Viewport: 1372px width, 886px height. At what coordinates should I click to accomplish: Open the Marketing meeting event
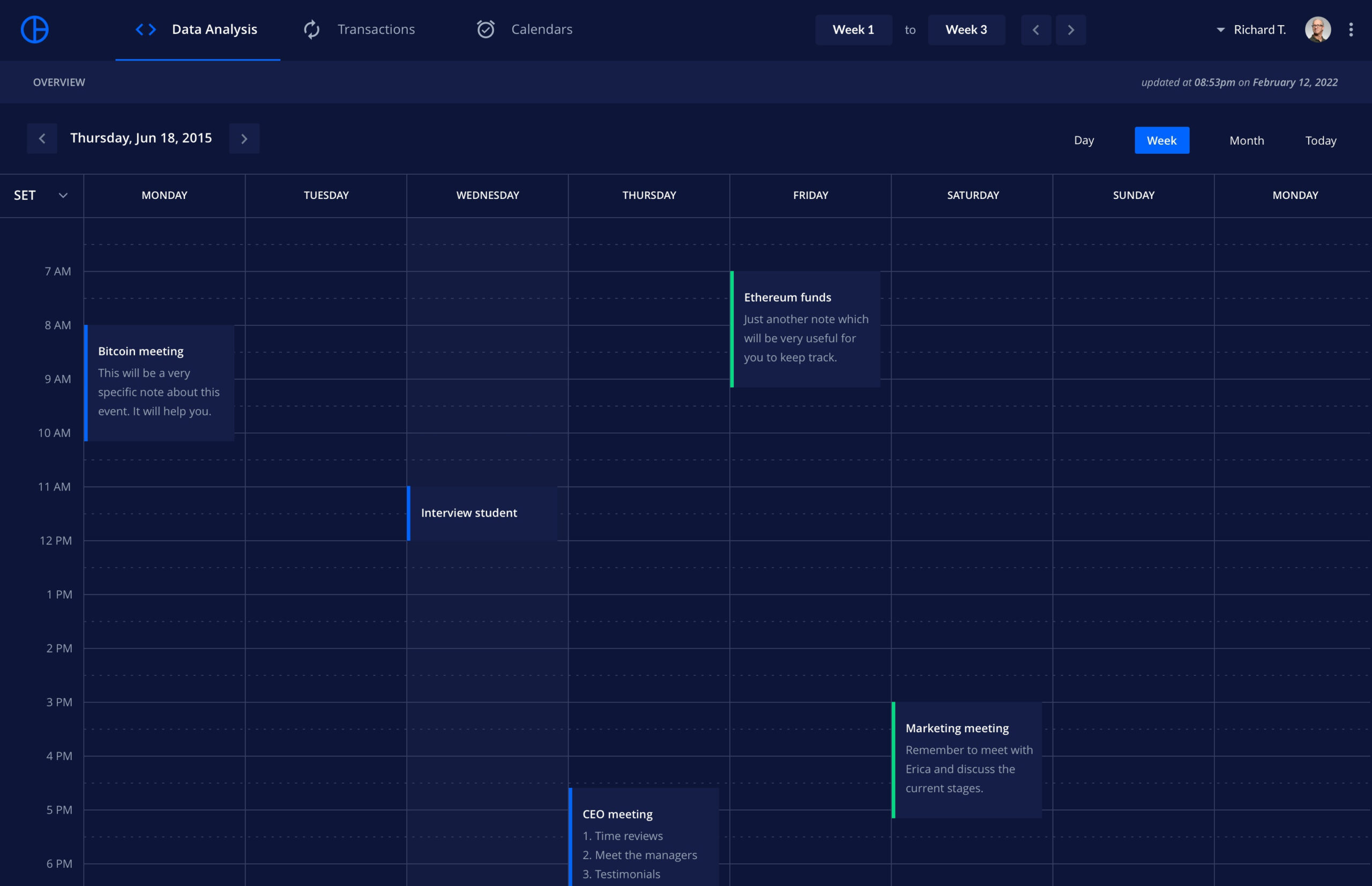(967, 760)
